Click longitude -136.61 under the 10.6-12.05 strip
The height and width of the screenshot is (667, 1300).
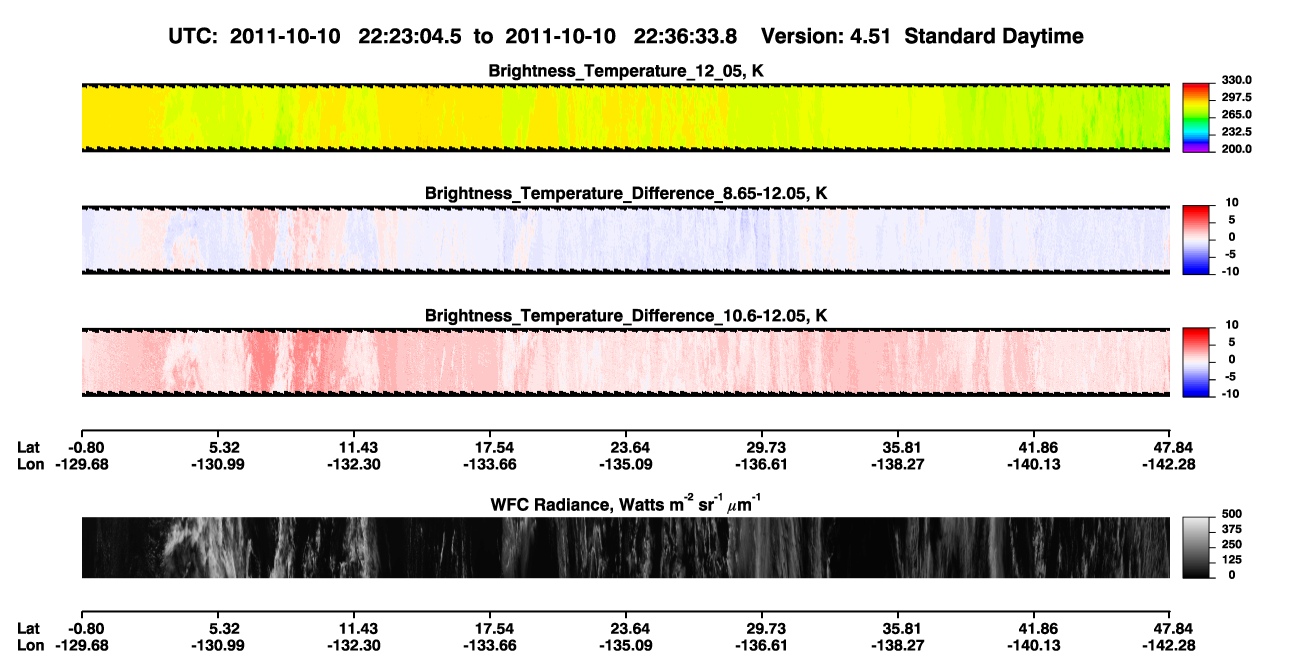[x=761, y=464]
